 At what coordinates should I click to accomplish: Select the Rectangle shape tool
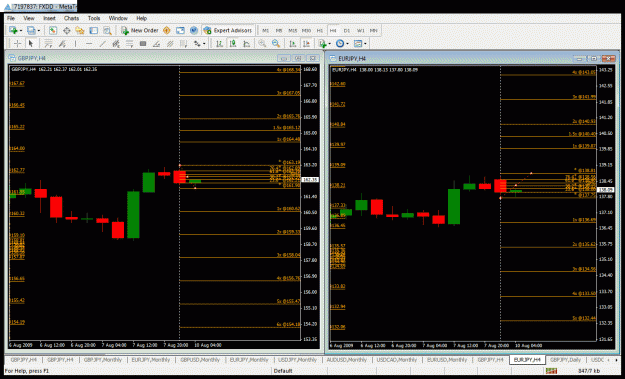click(x=143, y=43)
